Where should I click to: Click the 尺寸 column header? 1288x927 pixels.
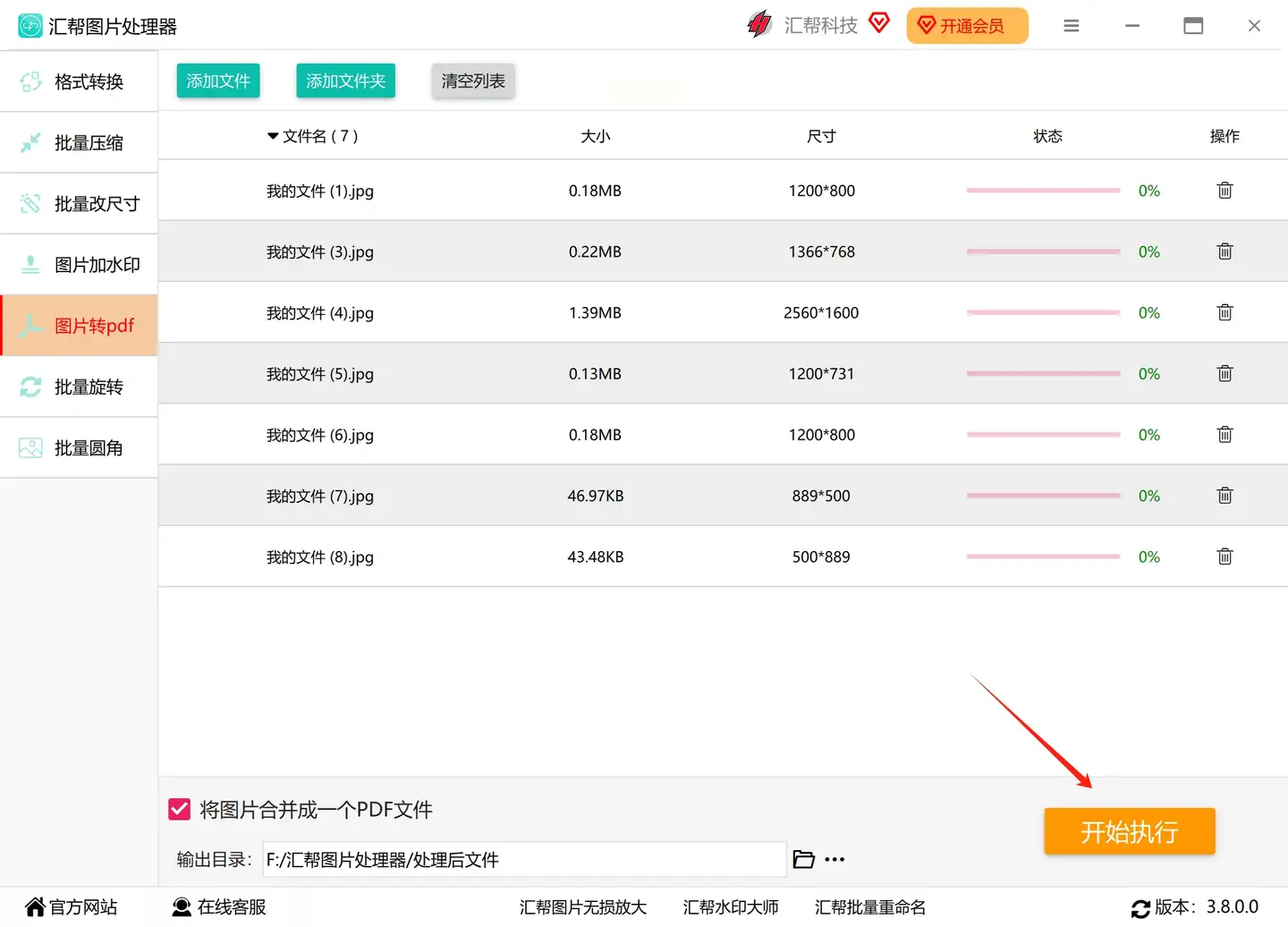[821, 136]
